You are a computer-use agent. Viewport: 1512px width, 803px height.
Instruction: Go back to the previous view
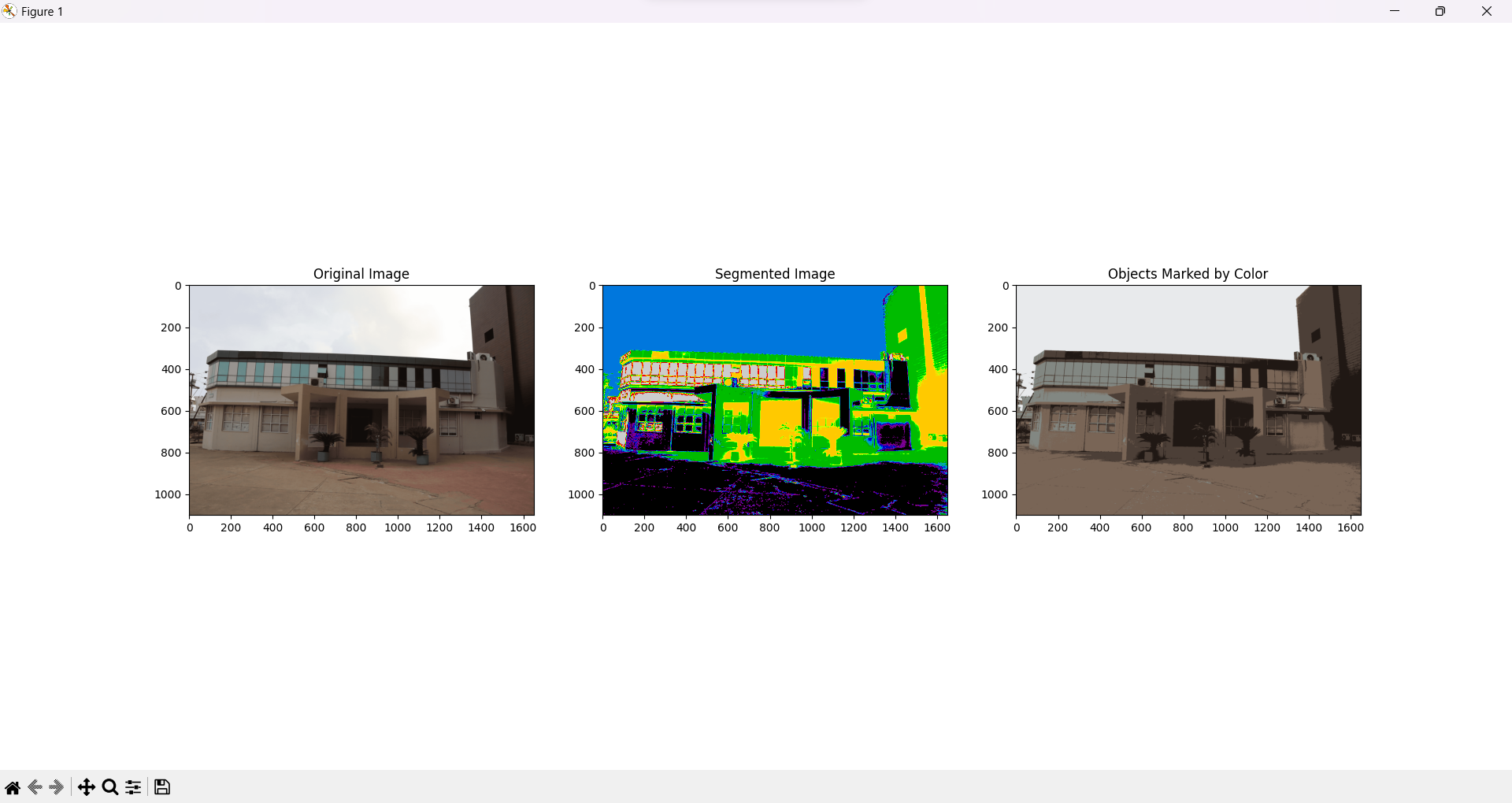point(34,786)
